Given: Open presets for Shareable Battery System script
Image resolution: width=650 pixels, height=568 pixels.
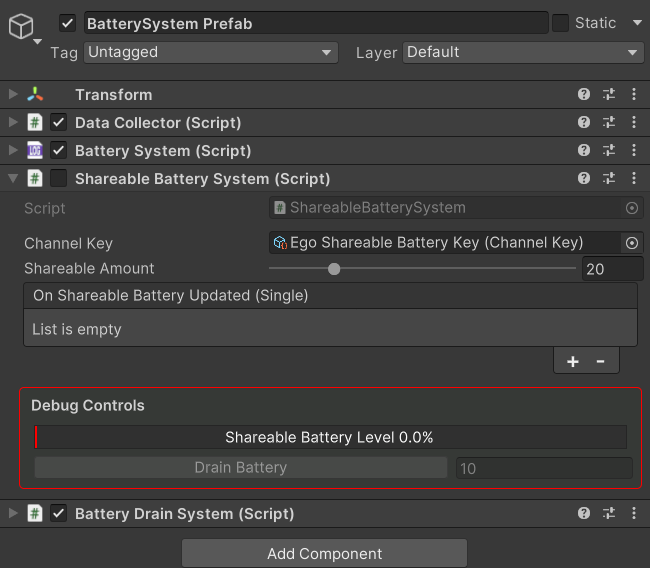Looking at the screenshot, I should (x=609, y=178).
